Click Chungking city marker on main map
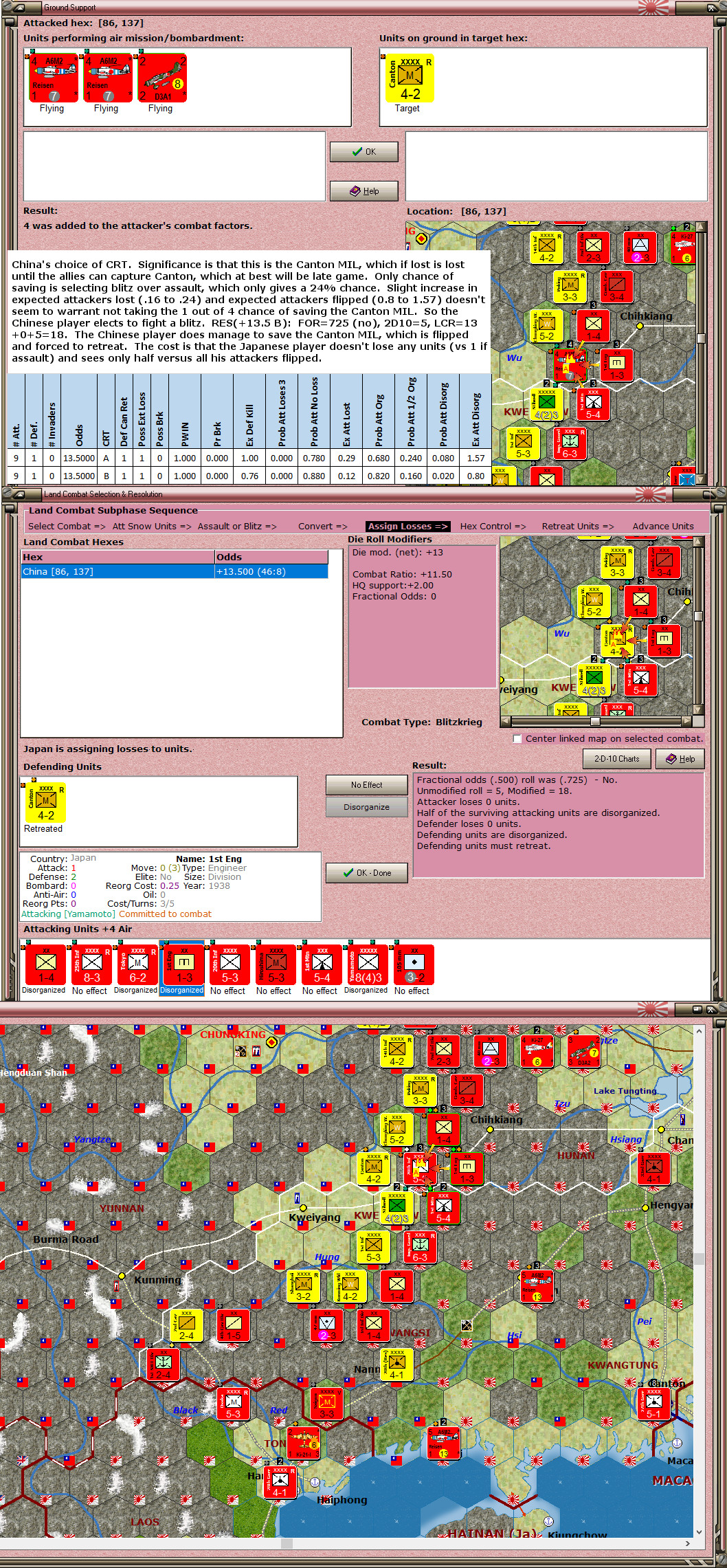Screen dimensions: 727x1568 click(271, 1042)
